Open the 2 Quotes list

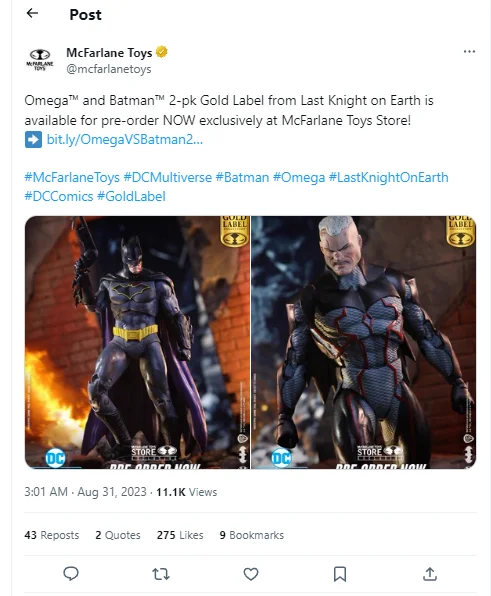[118, 535]
